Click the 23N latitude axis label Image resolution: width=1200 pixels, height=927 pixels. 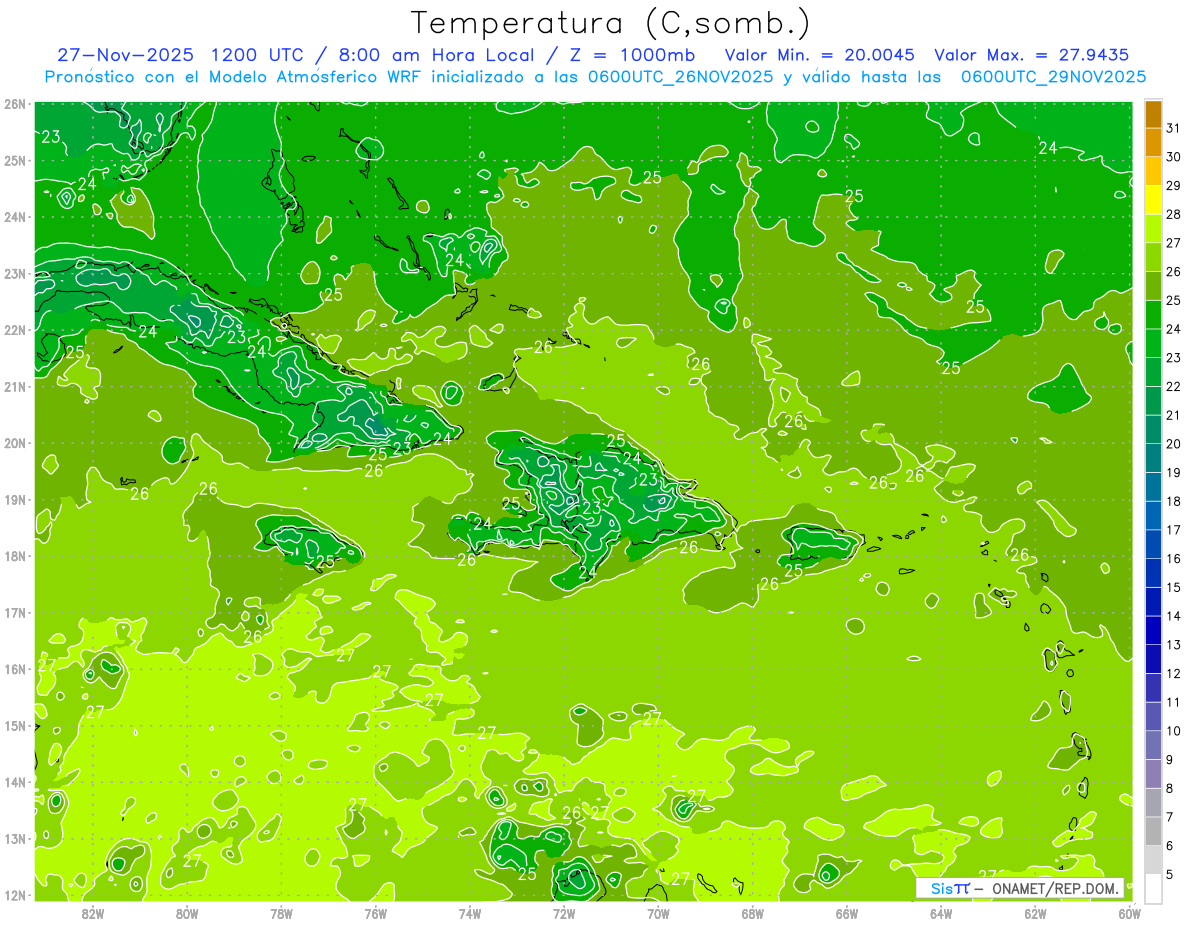click(14, 274)
